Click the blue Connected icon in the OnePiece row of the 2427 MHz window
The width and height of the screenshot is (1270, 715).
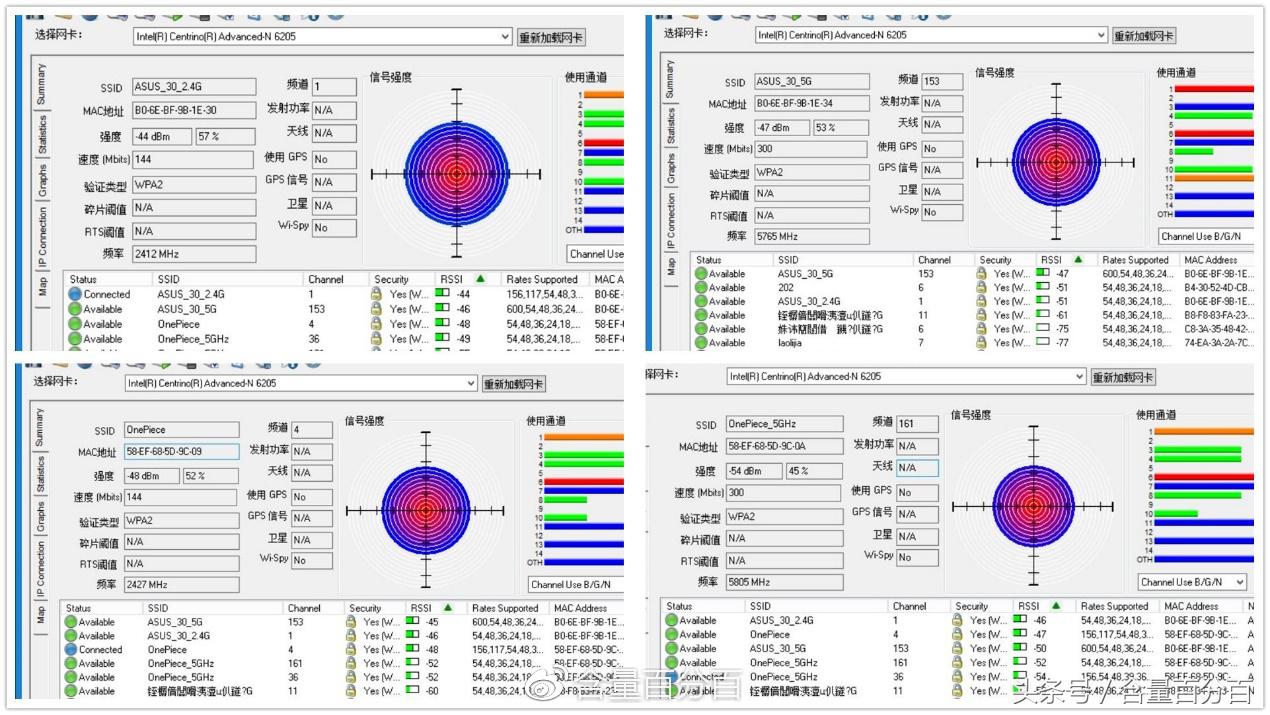click(71, 650)
